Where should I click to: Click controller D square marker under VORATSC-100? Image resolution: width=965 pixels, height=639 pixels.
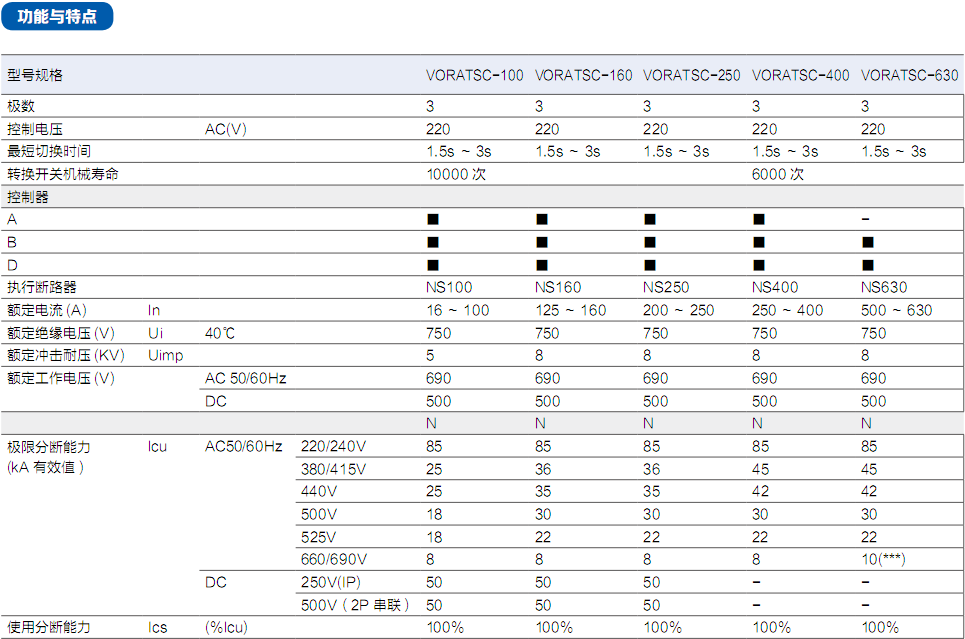pyautogui.click(x=433, y=265)
